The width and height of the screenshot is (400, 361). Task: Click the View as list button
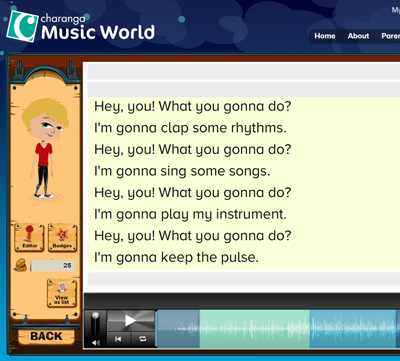62,293
